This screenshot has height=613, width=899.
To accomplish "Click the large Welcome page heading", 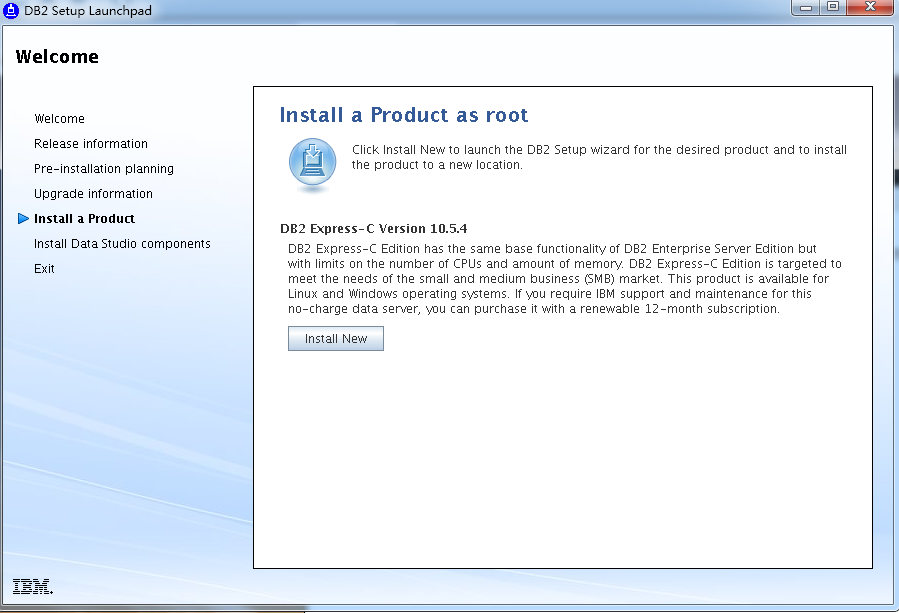I will (57, 57).
